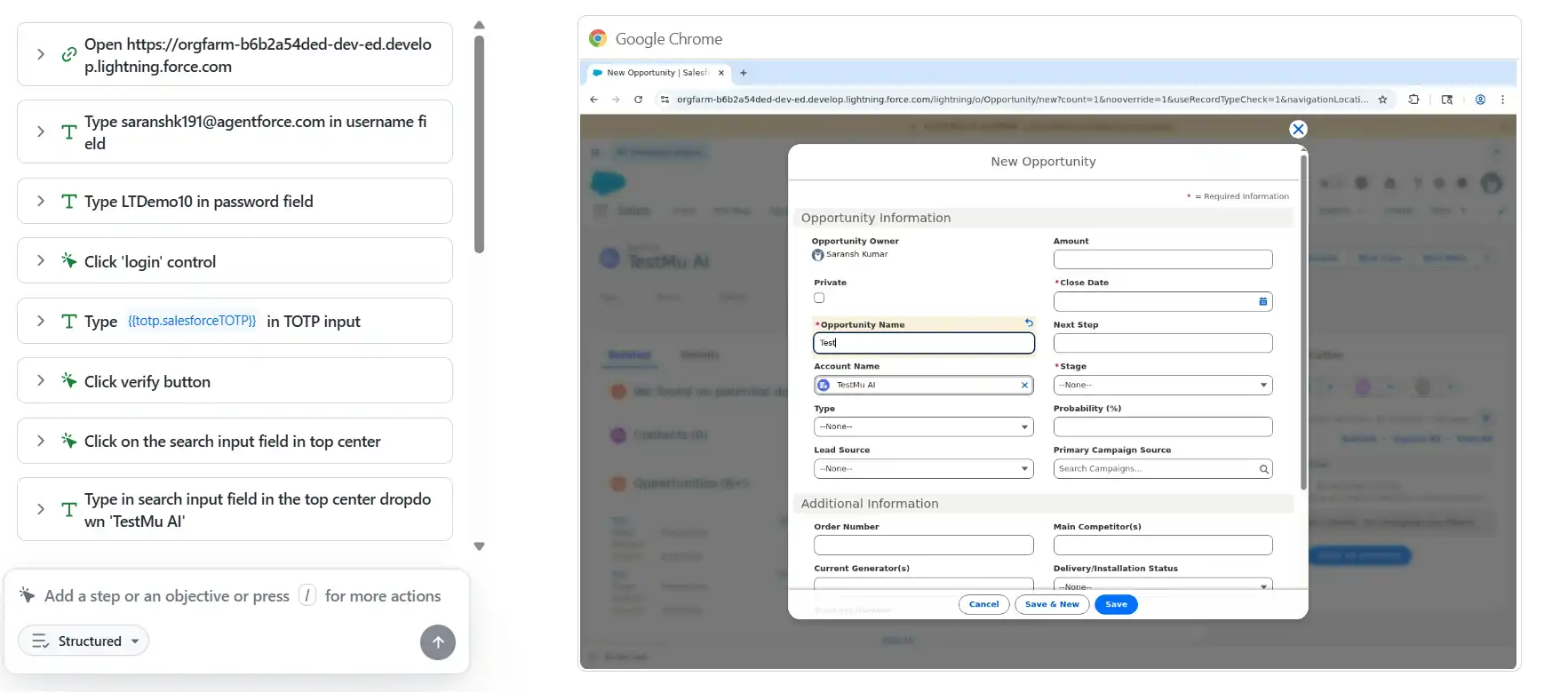Click the Save & New button
Viewport: 1568px width, 693px height.
coord(1052,604)
